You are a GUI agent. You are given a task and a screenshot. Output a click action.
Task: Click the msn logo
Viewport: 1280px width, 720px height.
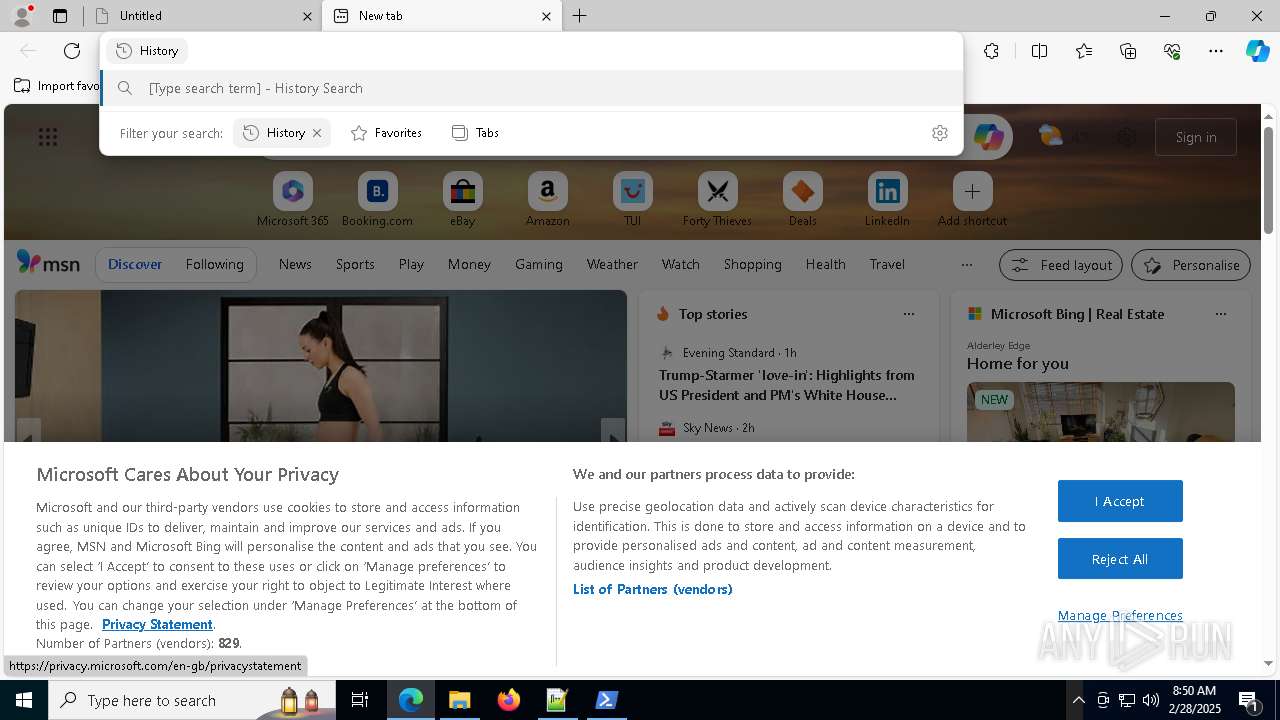click(48, 263)
